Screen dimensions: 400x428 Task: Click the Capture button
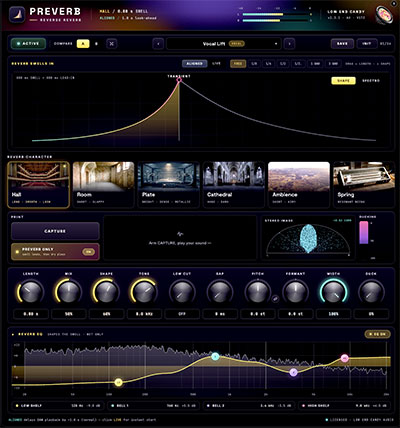[55, 231]
